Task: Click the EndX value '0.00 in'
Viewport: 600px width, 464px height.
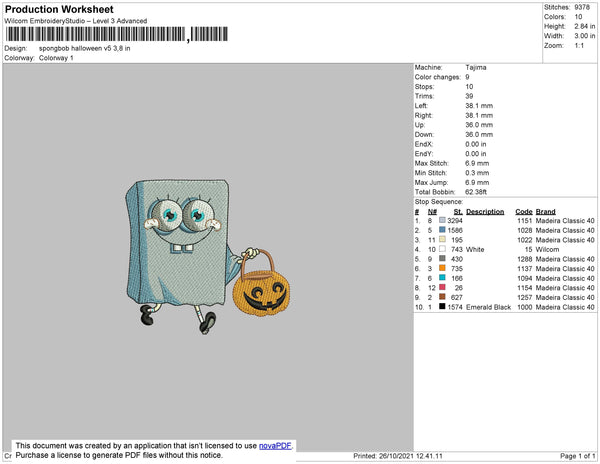Action: coord(476,144)
